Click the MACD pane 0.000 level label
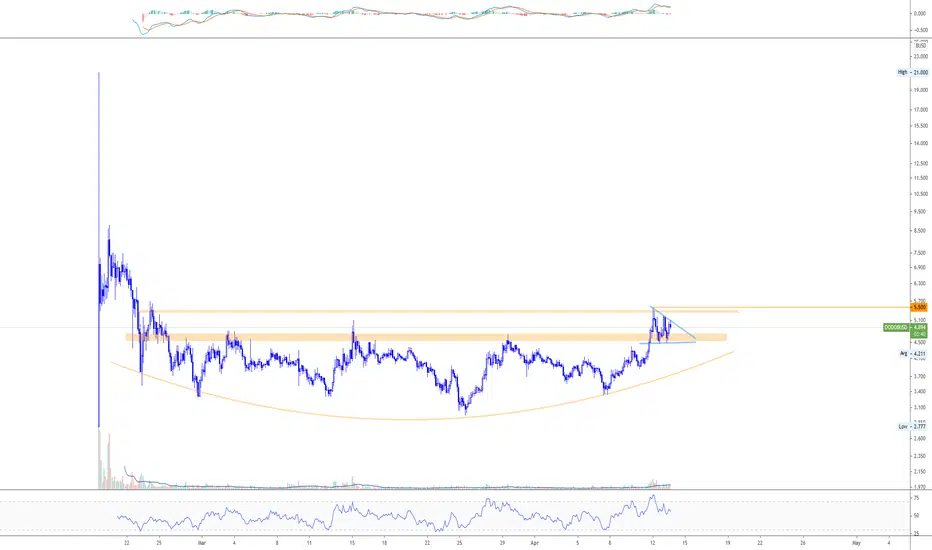Screen dimensions: 932x550 920,13
